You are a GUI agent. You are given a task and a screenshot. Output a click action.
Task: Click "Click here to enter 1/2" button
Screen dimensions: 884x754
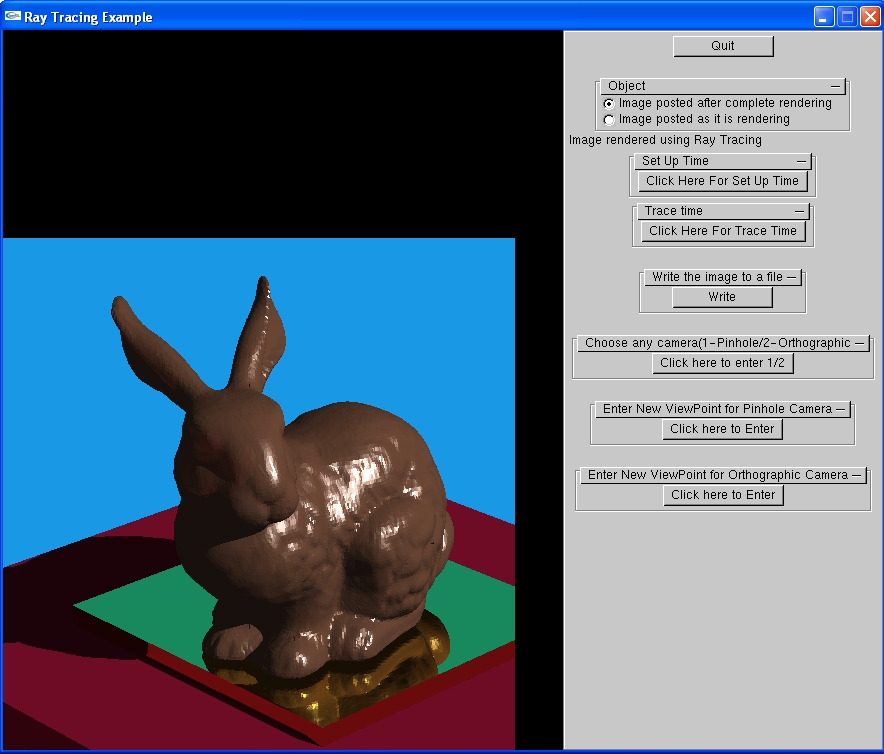point(723,363)
